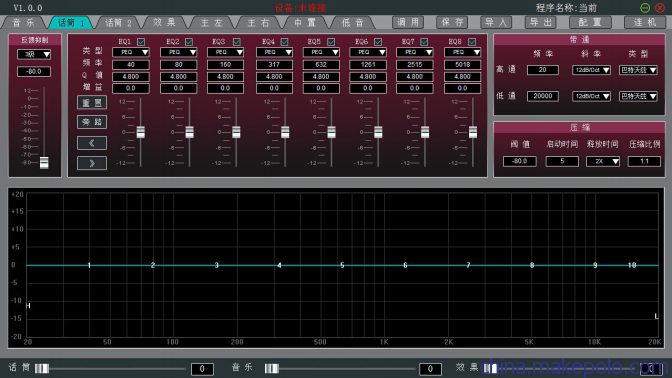Click the EQ1 frequency field showing 40
This screenshot has width=672, height=378.
131,65
